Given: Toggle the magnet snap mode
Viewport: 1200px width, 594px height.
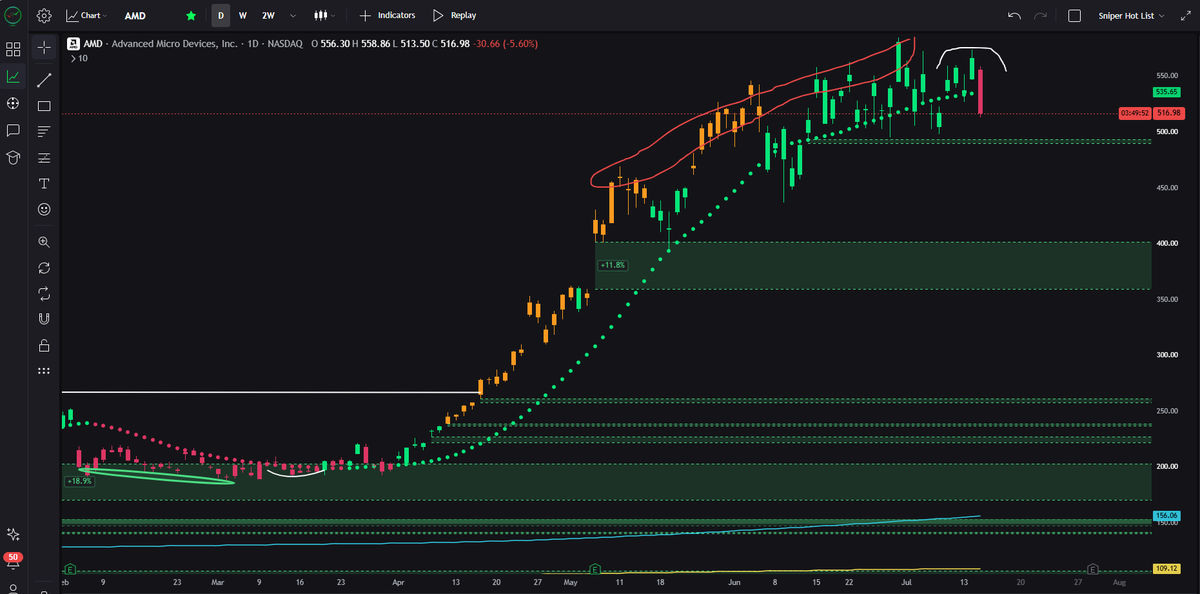Looking at the screenshot, I should coord(44,320).
